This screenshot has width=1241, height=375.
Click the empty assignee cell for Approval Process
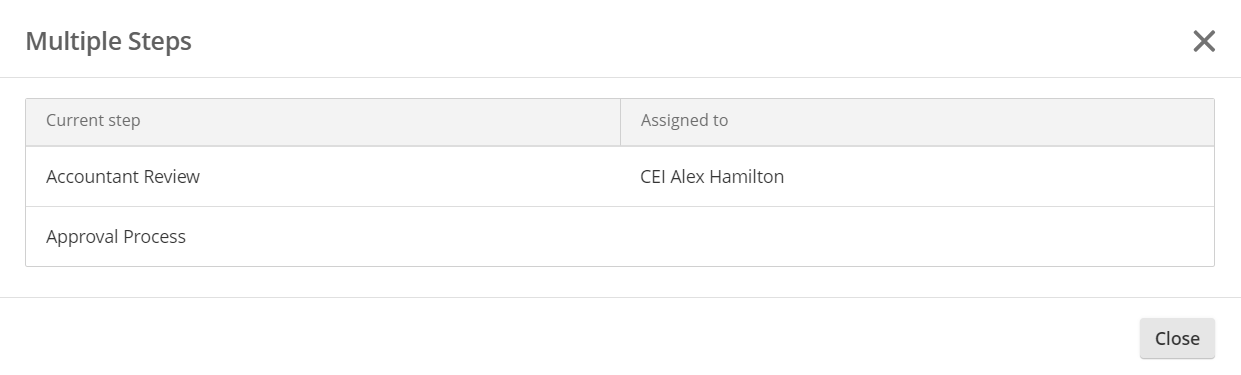[x=917, y=237]
